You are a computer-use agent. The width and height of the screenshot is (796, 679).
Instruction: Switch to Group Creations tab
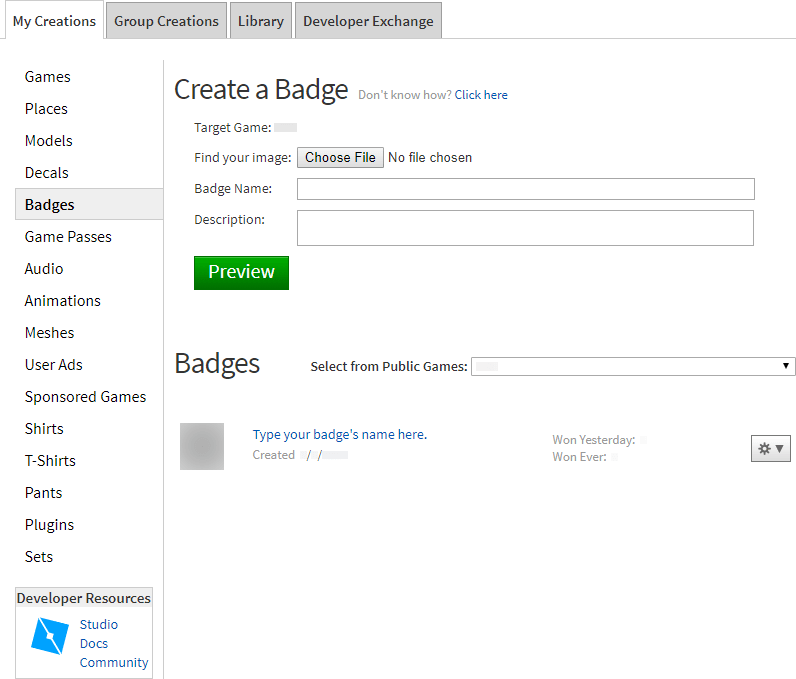tap(166, 21)
